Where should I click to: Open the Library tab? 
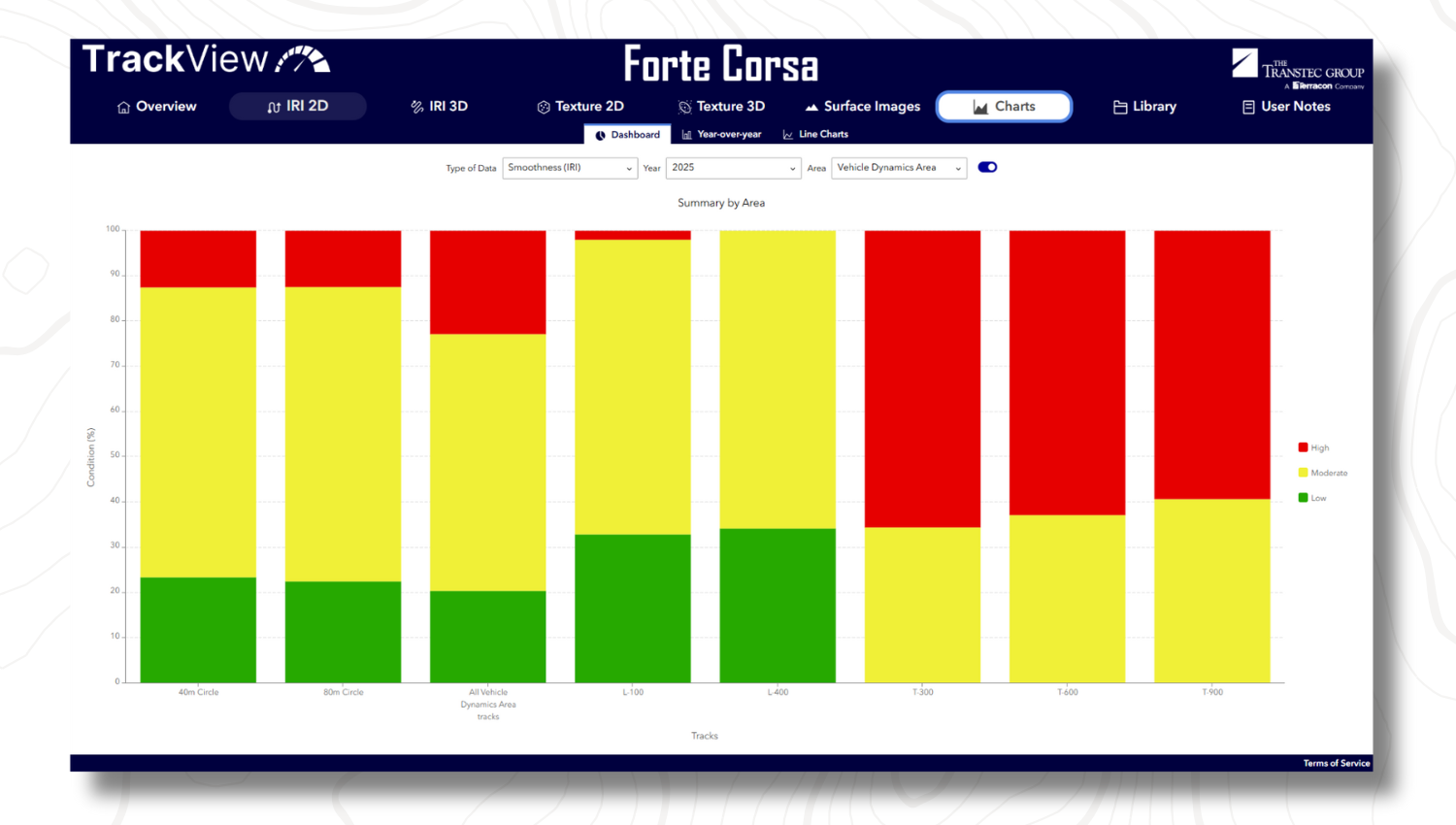pyautogui.click(x=1144, y=107)
